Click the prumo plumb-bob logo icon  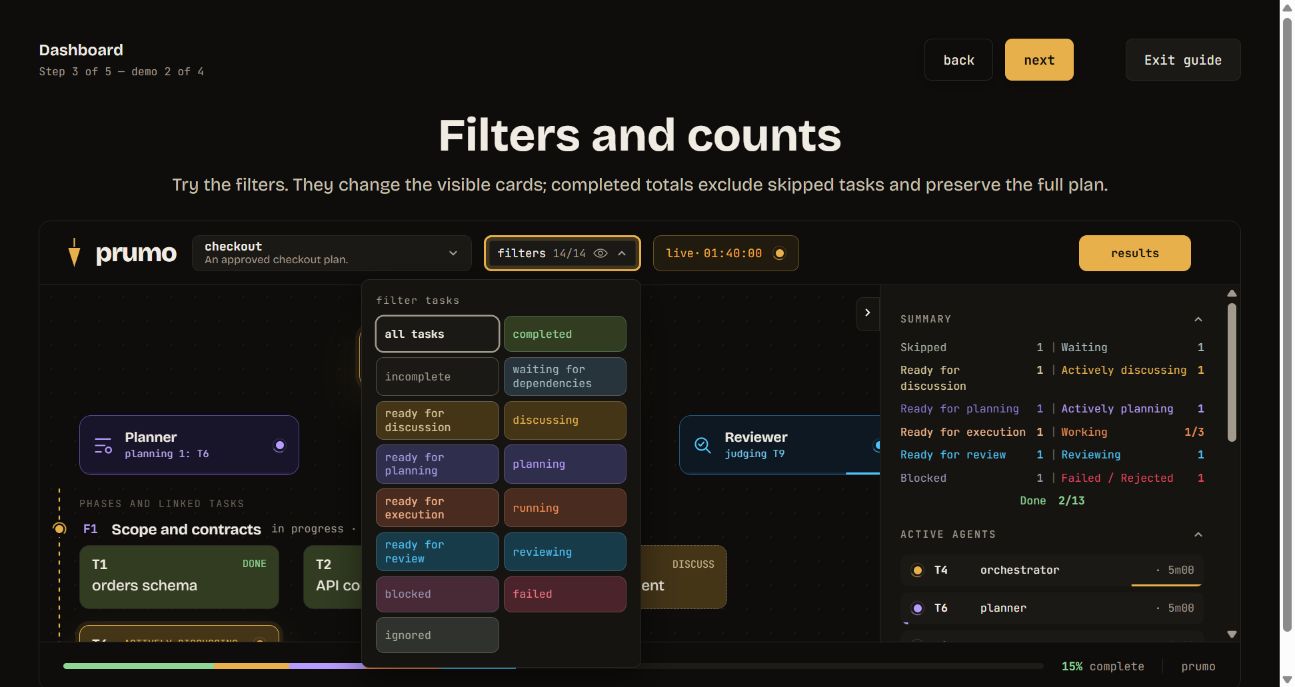click(x=73, y=252)
